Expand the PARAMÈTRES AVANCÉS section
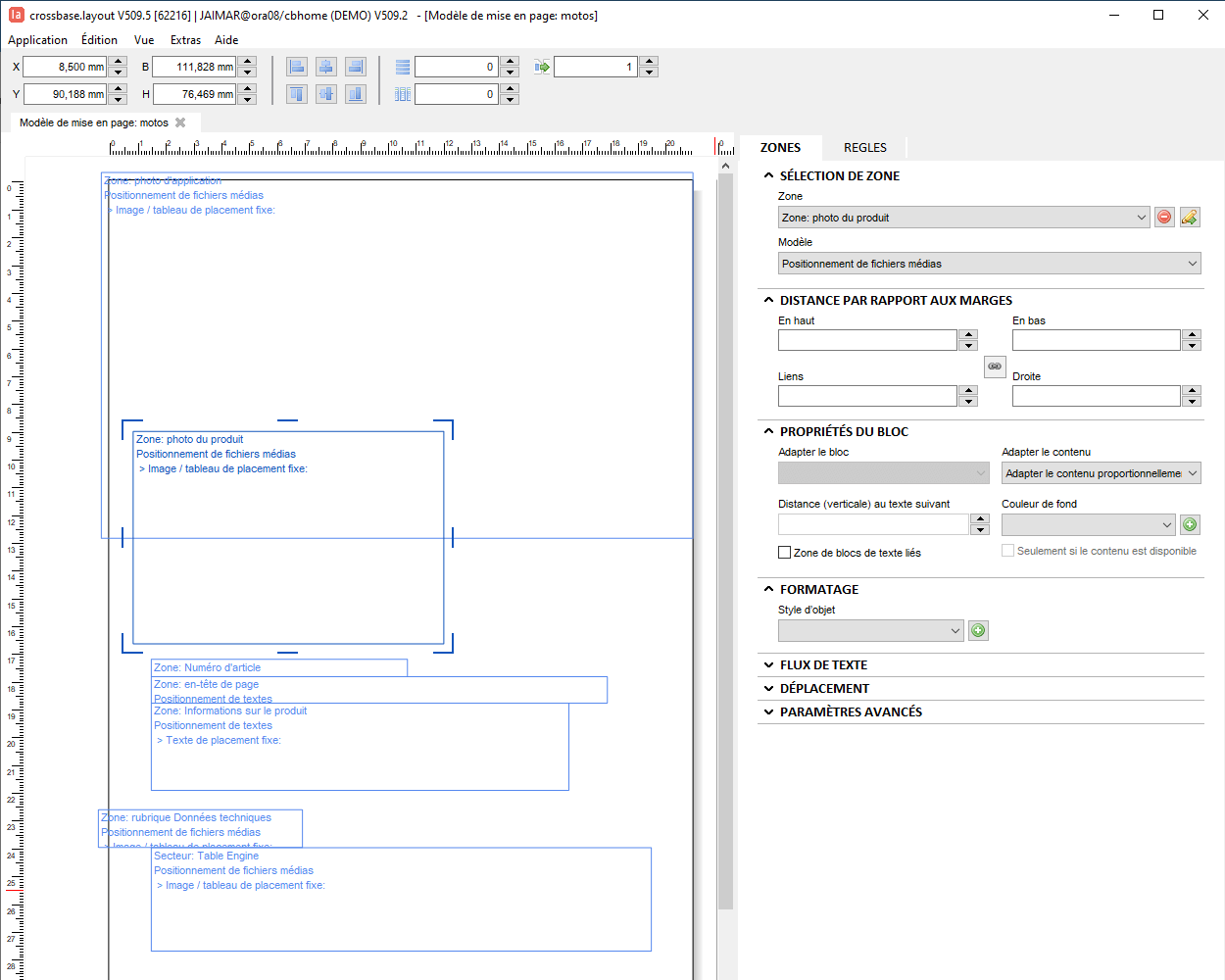This screenshot has height=980, width=1225. 769,711
